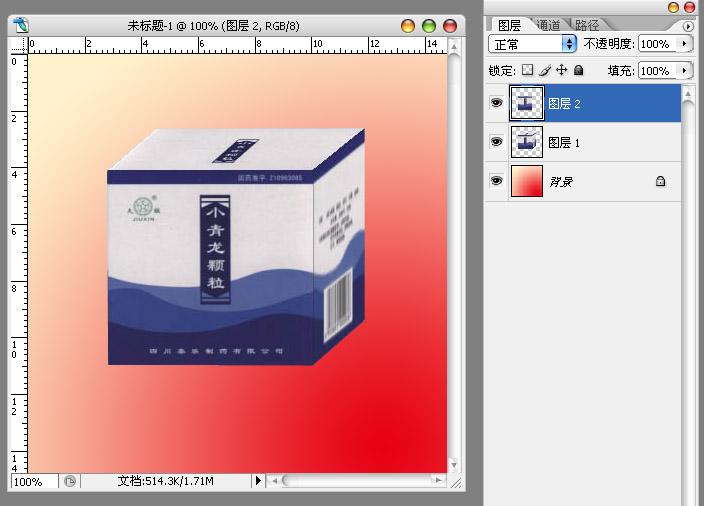This screenshot has width=704, height=506.
Task: Click the ruler origin corner box
Action: point(19,45)
